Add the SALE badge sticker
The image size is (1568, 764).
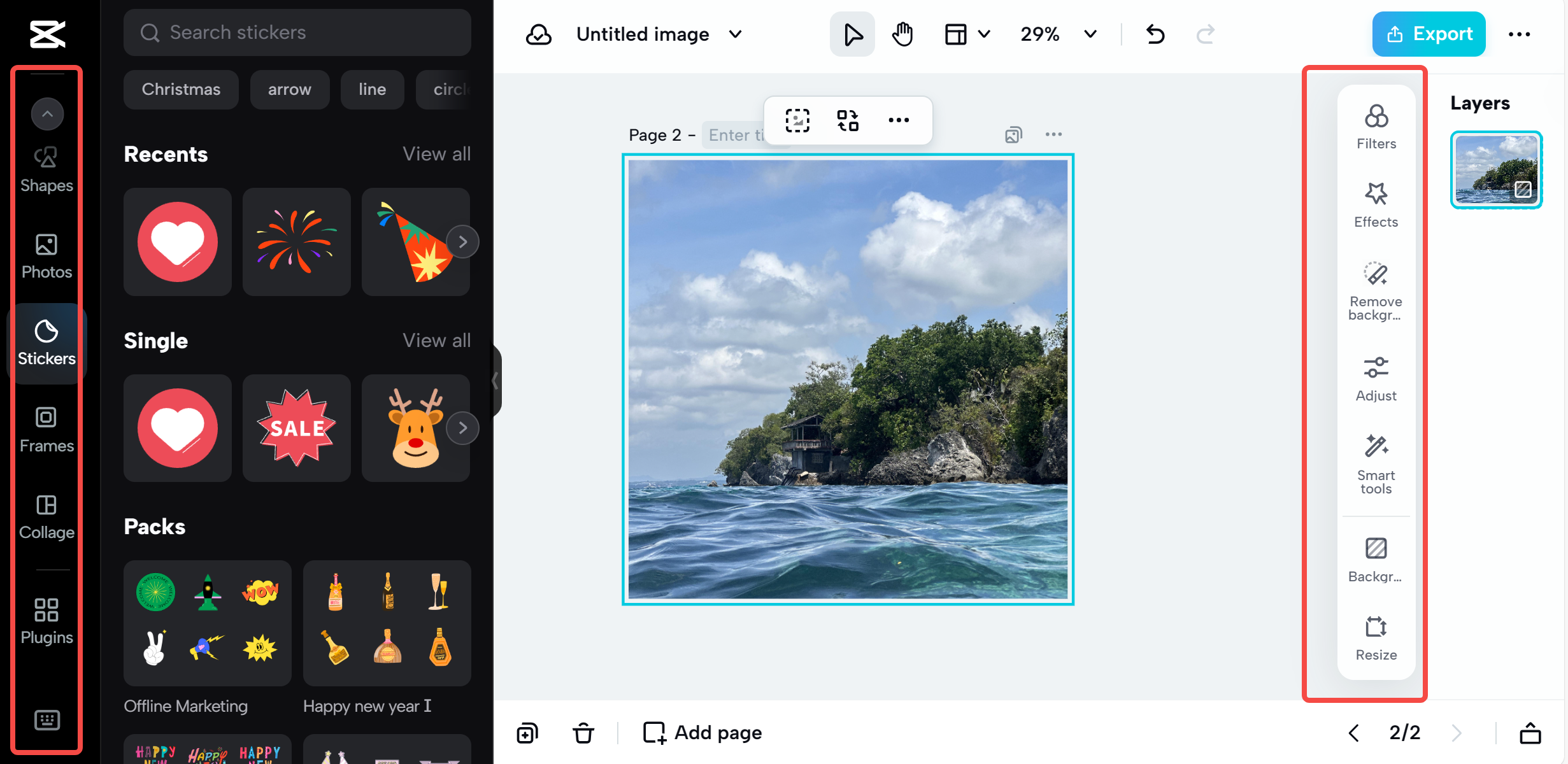296,428
